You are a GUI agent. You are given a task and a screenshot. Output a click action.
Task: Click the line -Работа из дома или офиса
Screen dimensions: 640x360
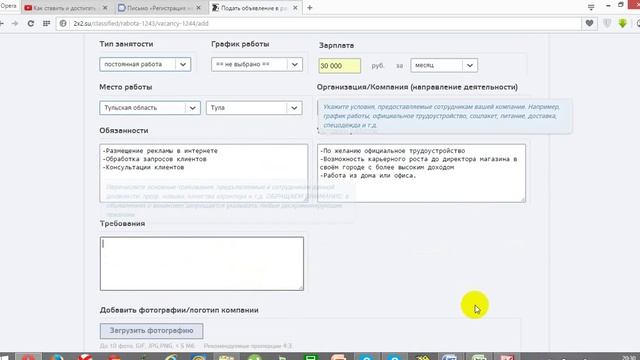point(368,176)
